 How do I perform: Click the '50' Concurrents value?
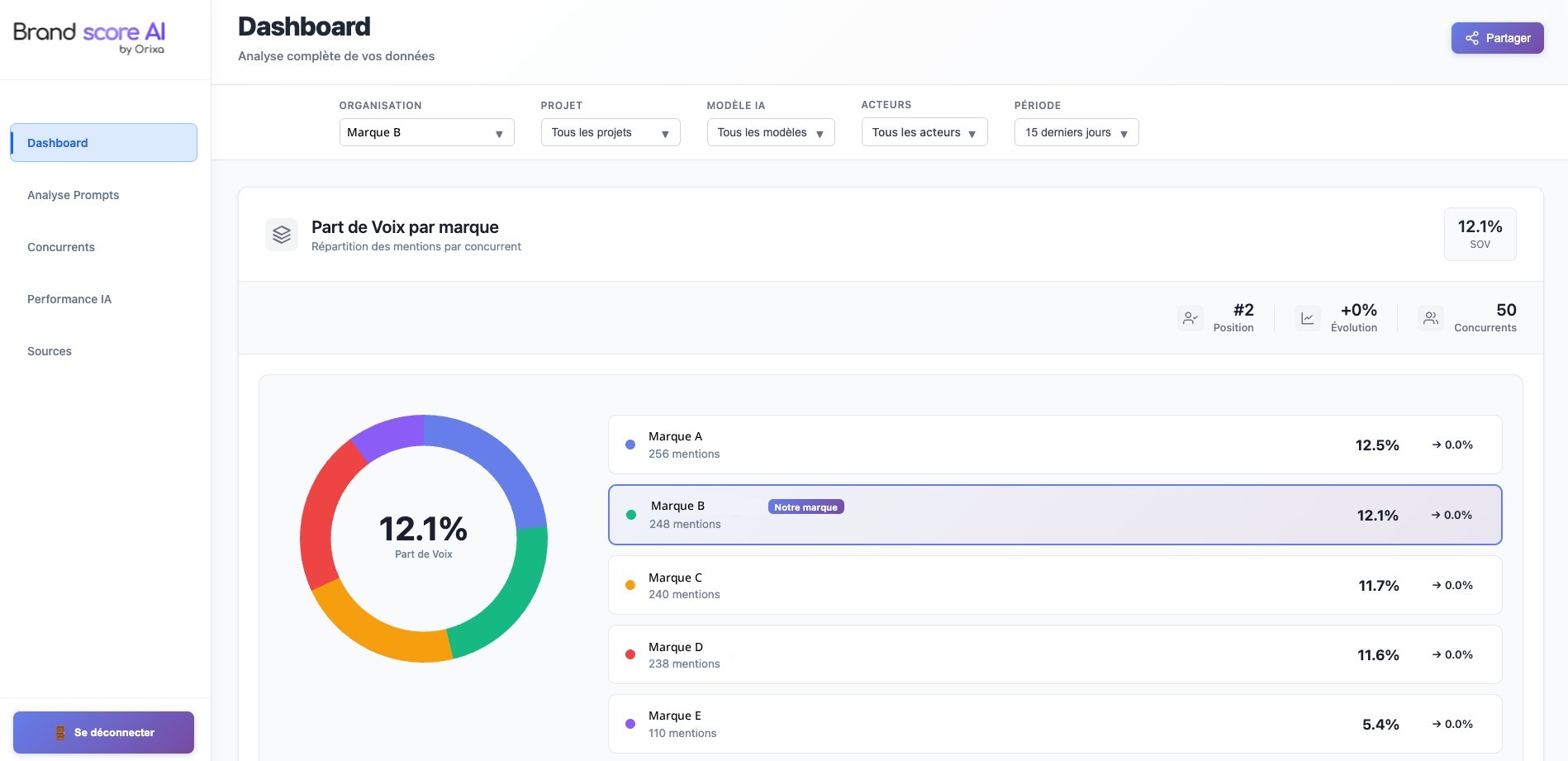pyautogui.click(x=1506, y=310)
